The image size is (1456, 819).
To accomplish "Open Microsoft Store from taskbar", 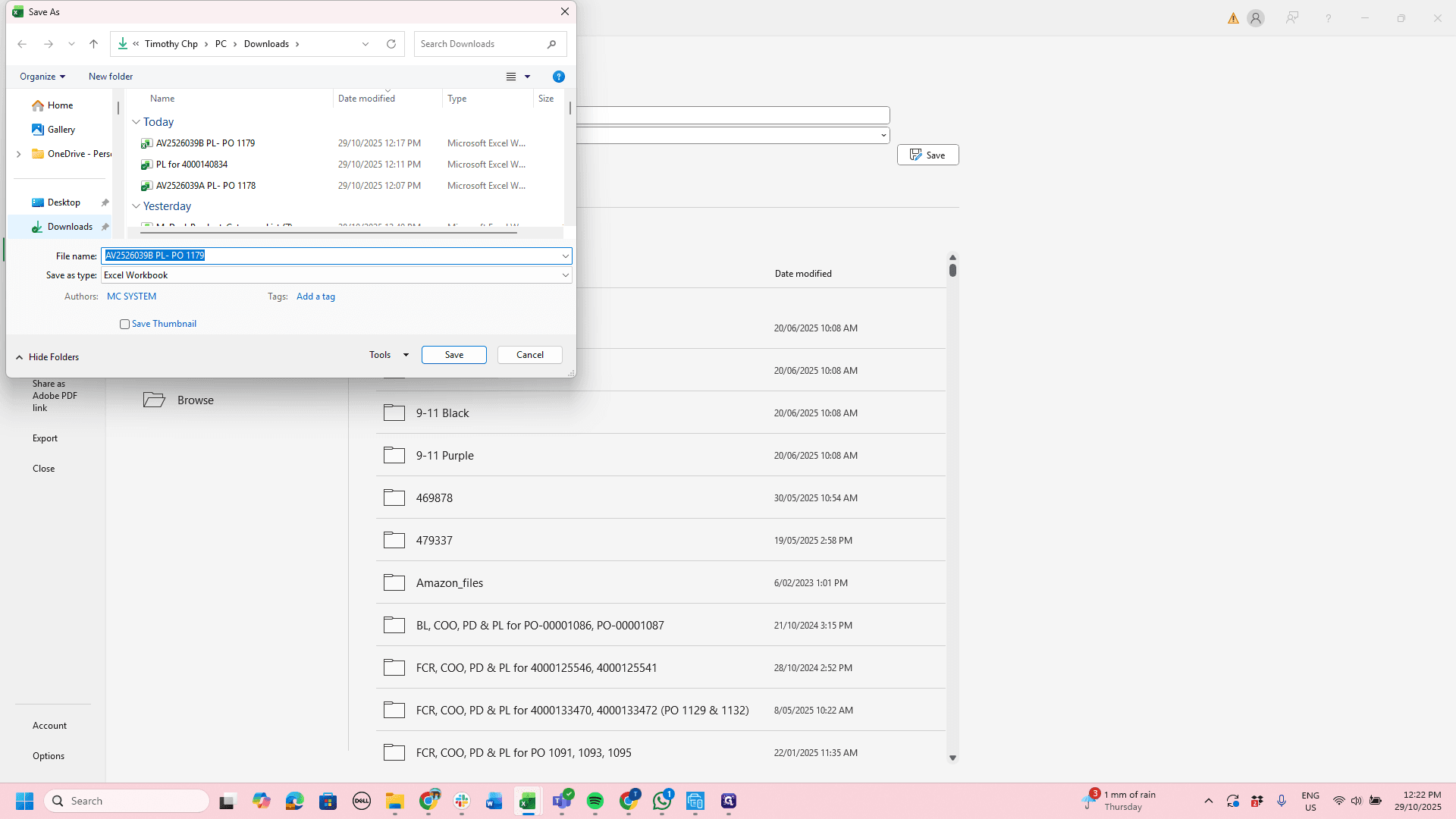I will tap(328, 801).
